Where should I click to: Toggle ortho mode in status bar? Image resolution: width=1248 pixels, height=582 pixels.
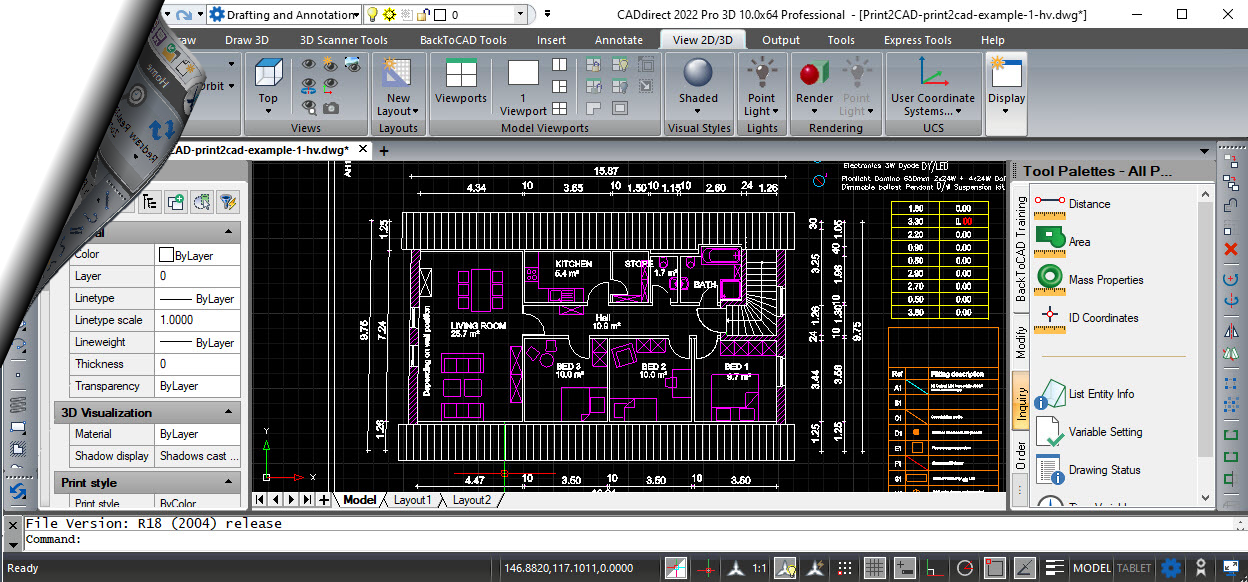click(934, 568)
